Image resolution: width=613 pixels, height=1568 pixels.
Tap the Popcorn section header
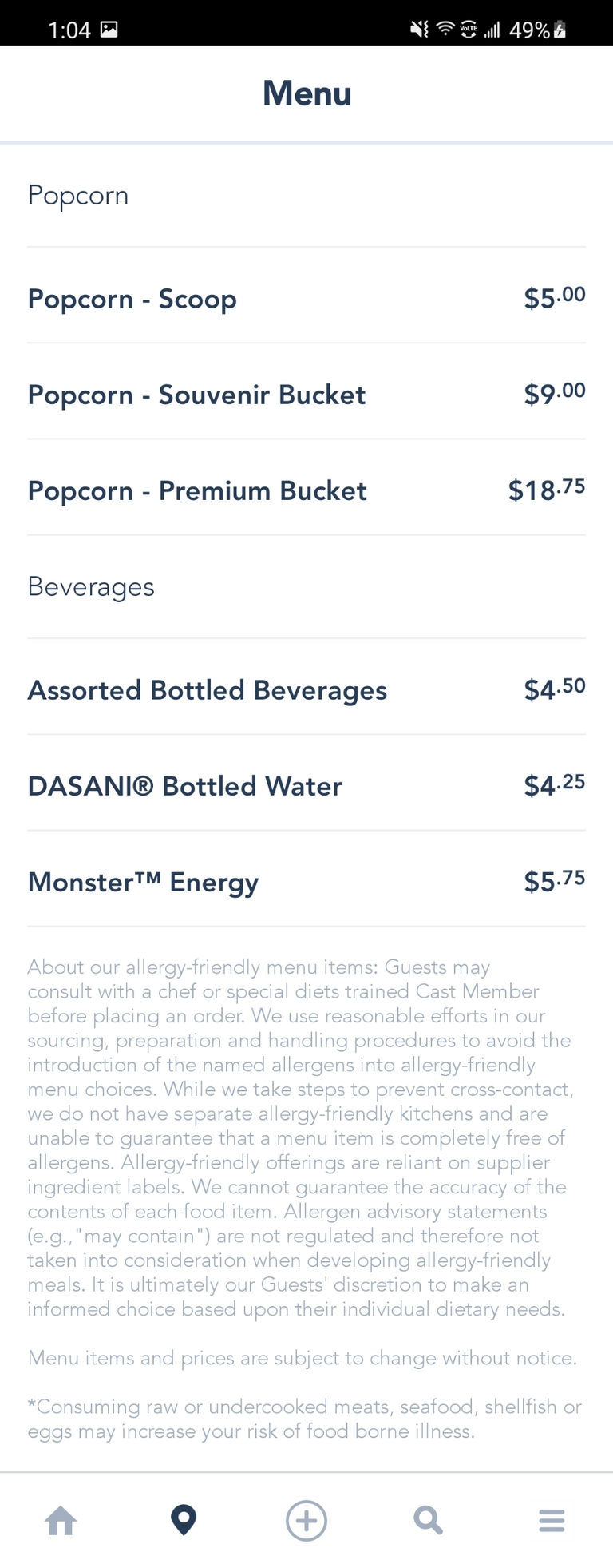(x=78, y=195)
